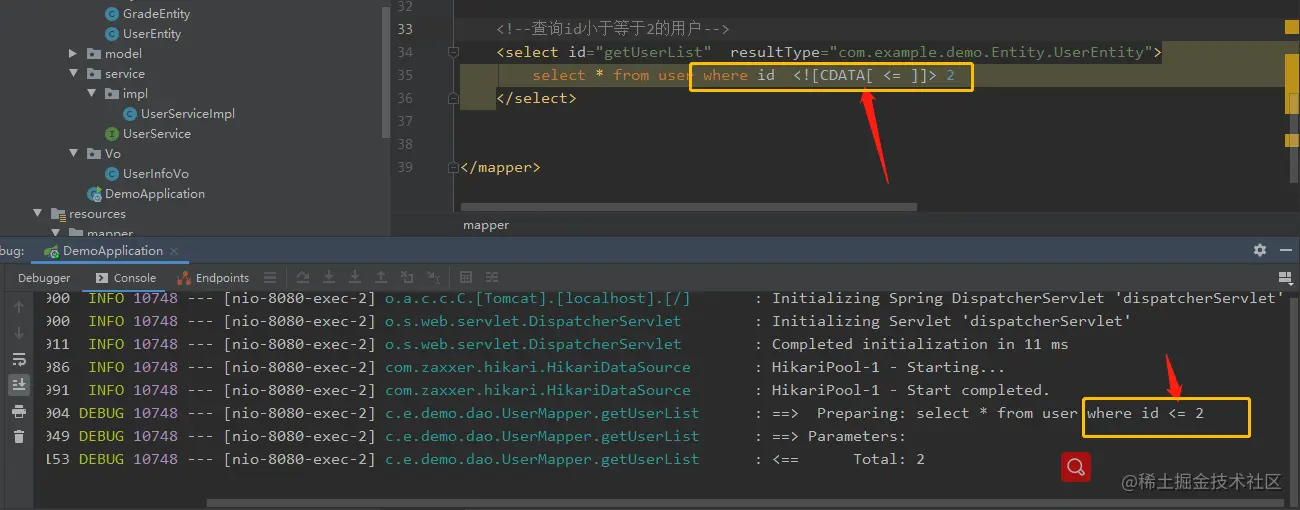
Task: Click the Evaluate Expression calculator icon
Action: (x=465, y=278)
